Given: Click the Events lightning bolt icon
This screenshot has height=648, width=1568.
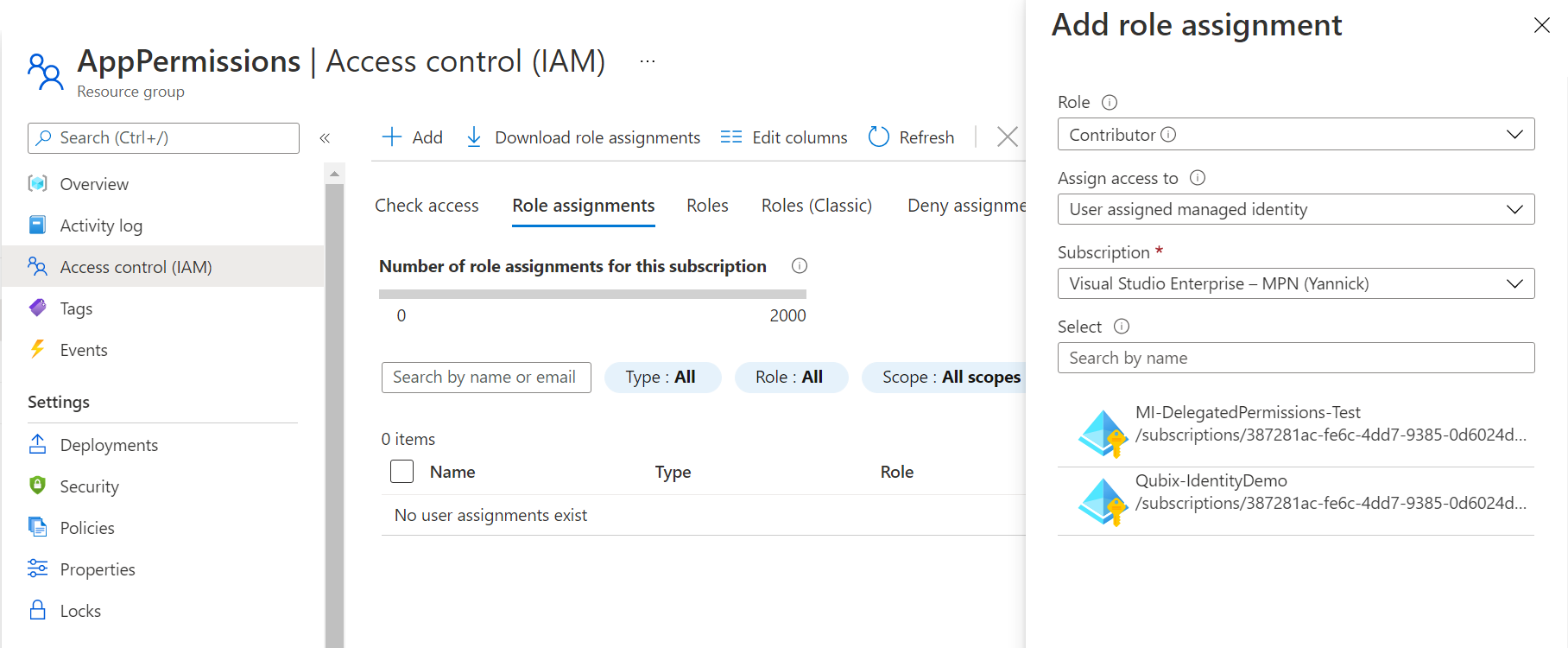Looking at the screenshot, I should [x=37, y=349].
